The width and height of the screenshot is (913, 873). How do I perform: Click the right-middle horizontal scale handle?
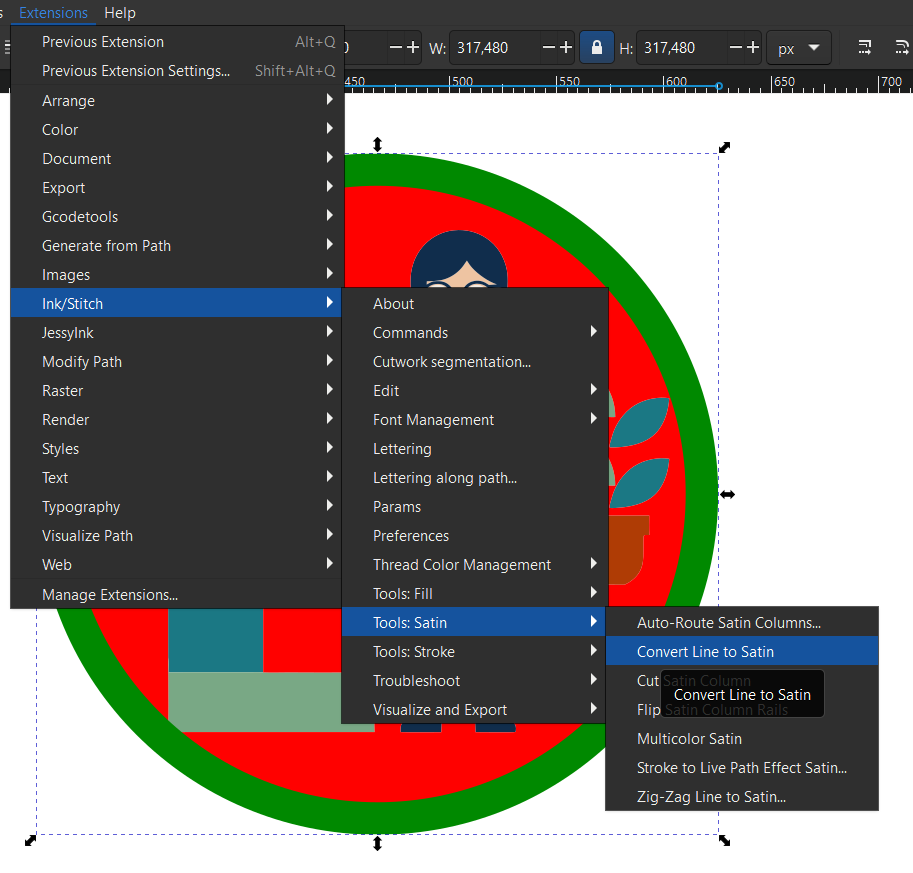click(727, 494)
